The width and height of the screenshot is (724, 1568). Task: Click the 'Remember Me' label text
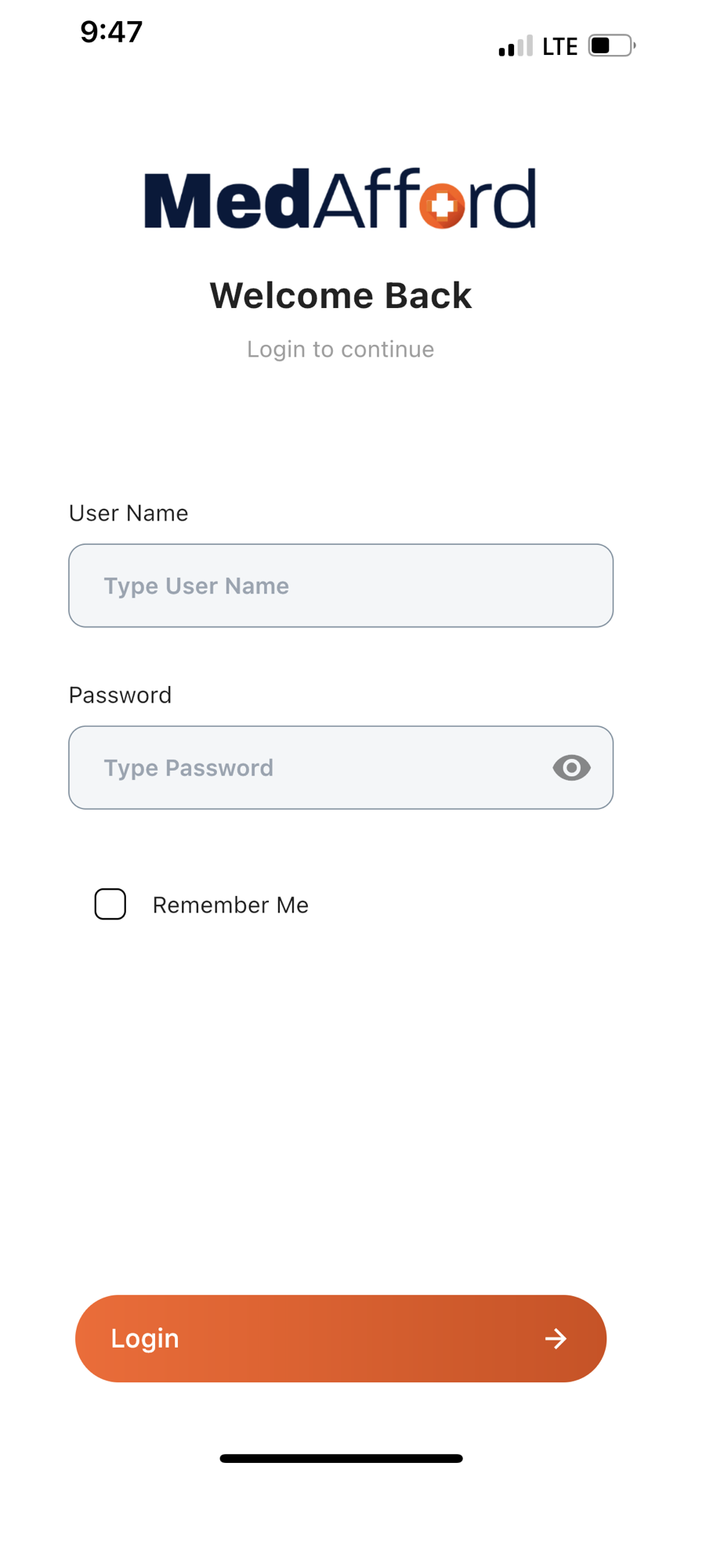coord(230,905)
